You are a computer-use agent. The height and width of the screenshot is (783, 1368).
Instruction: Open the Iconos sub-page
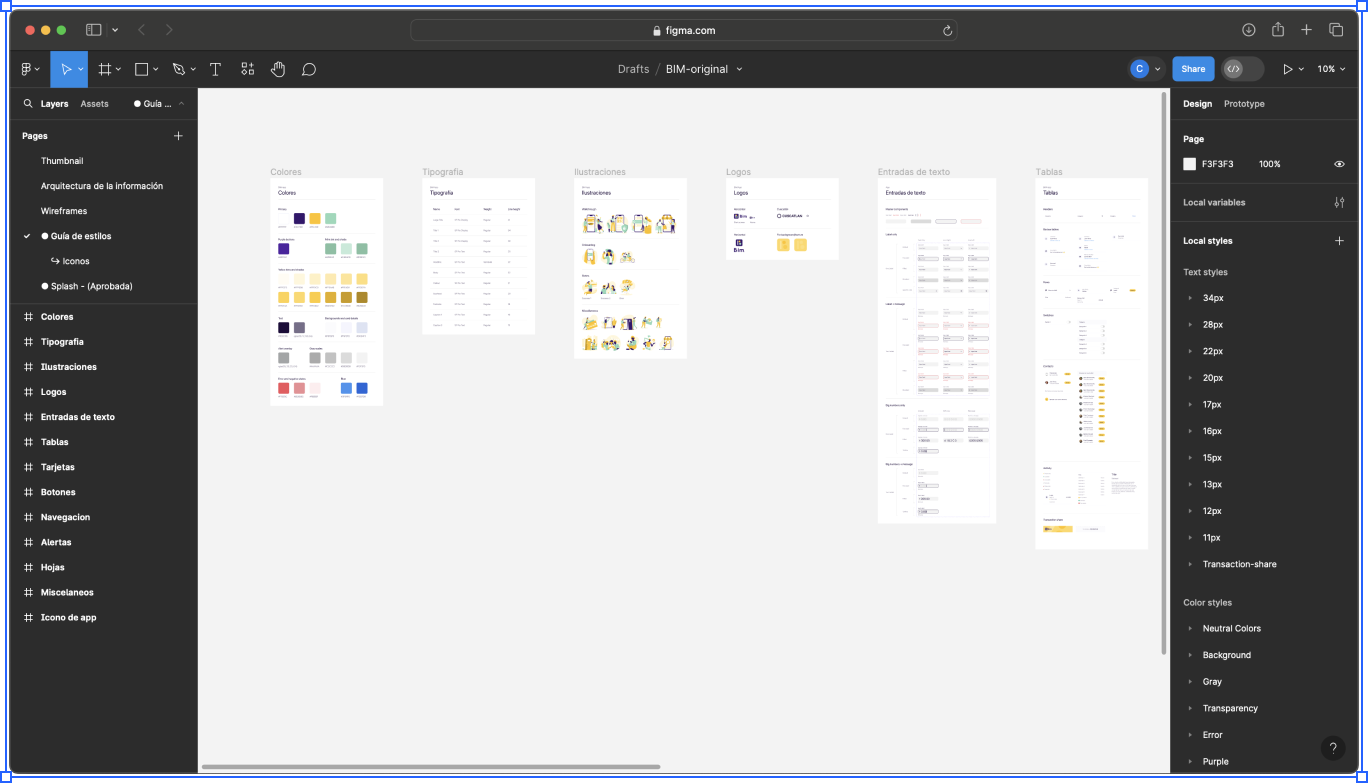pyautogui.click(x=76, y=261)
